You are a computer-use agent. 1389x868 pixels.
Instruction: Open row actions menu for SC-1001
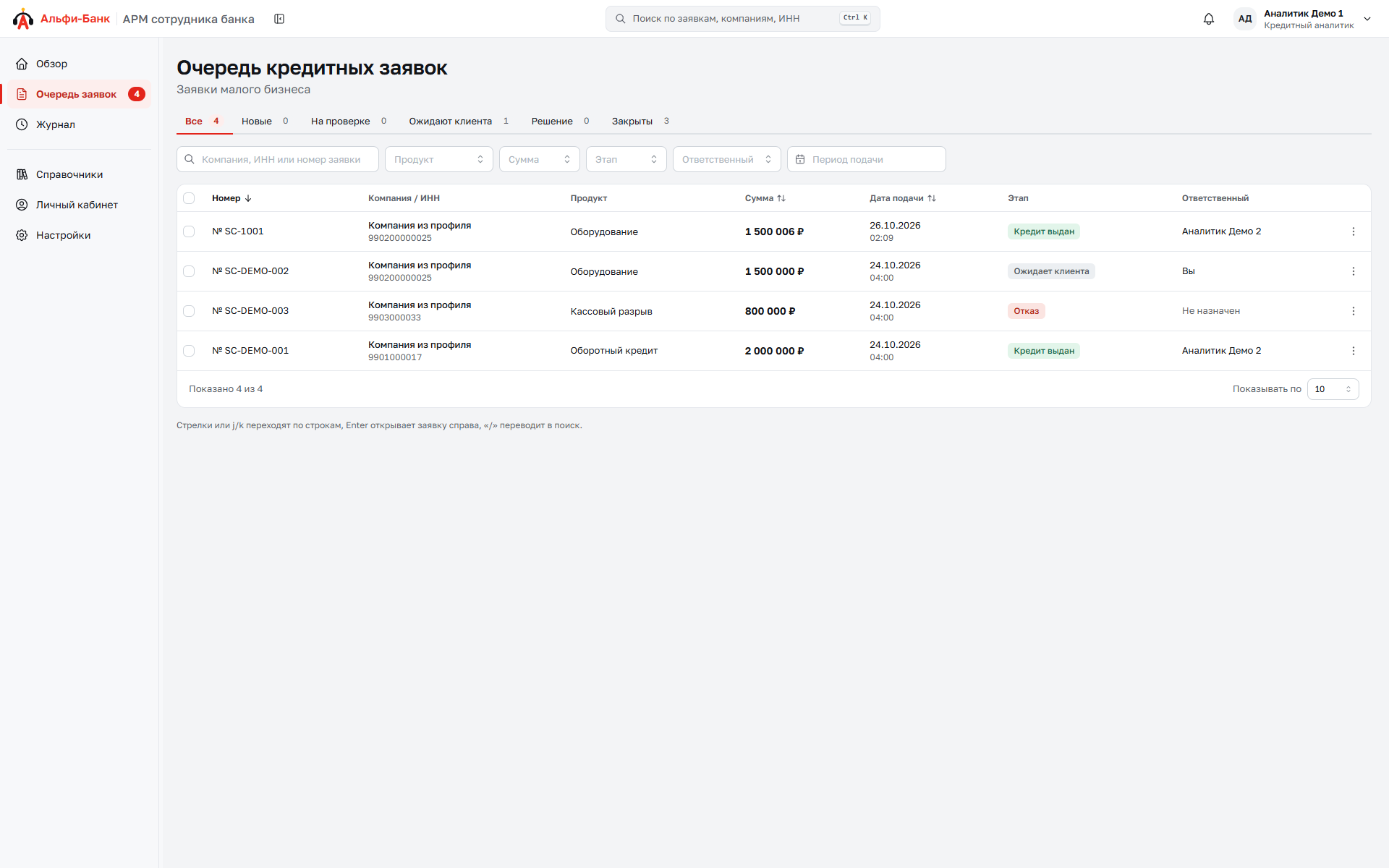pos(1353,231)
